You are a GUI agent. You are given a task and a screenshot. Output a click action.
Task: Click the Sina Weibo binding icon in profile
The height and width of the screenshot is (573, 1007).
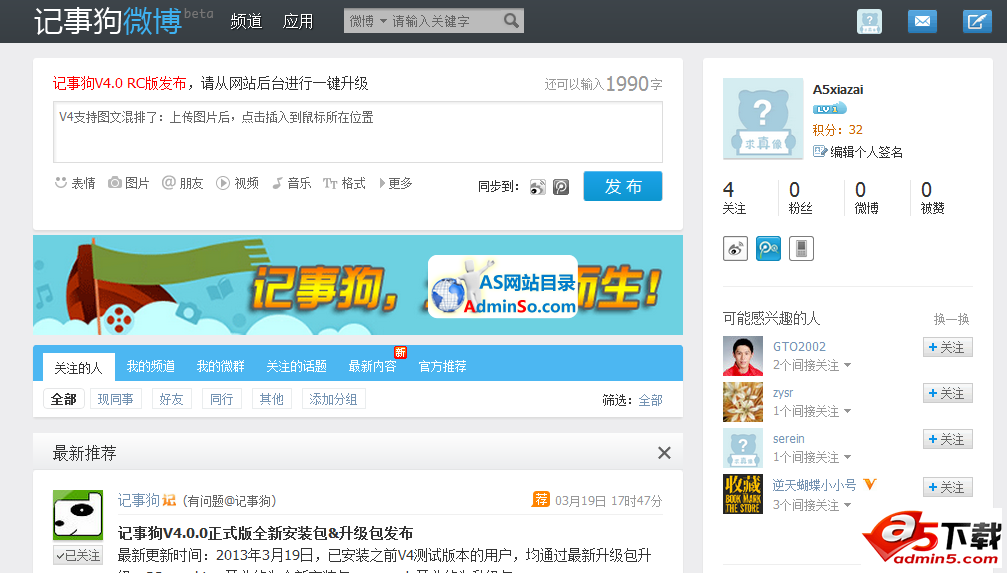click(x=735, y=249)
